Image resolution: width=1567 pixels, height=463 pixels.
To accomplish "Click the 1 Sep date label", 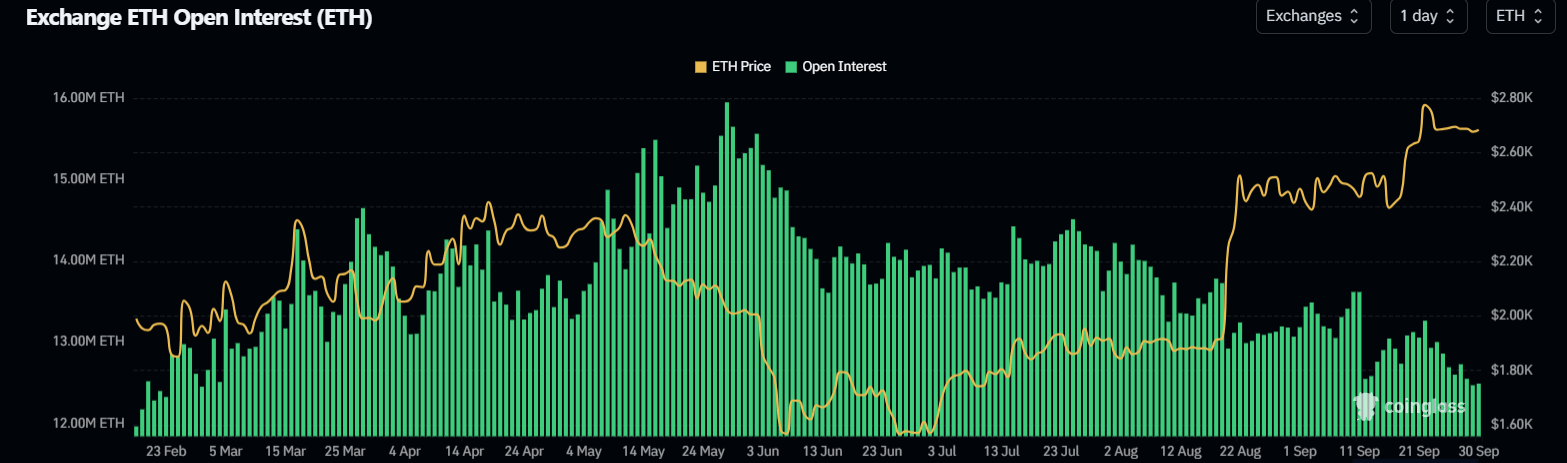I will 1301,451.
